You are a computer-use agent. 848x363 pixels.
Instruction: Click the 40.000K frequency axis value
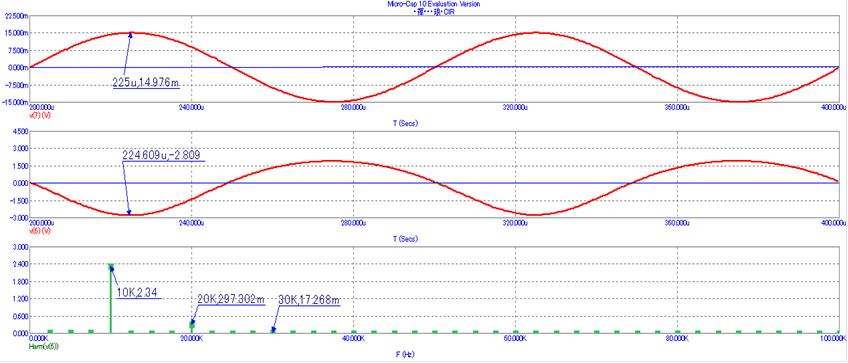pos(354,338)
